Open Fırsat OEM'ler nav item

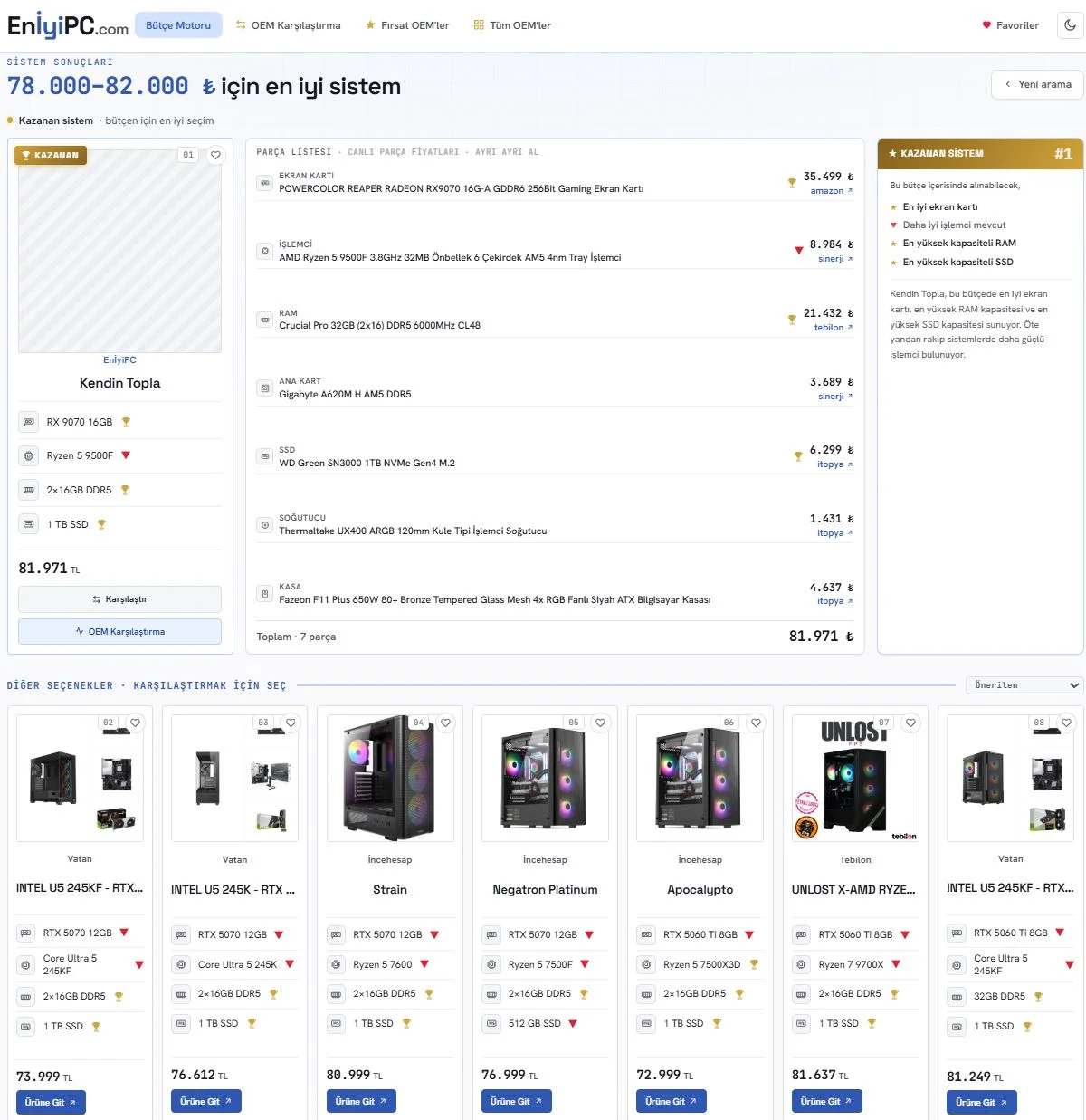pos(407,25)
